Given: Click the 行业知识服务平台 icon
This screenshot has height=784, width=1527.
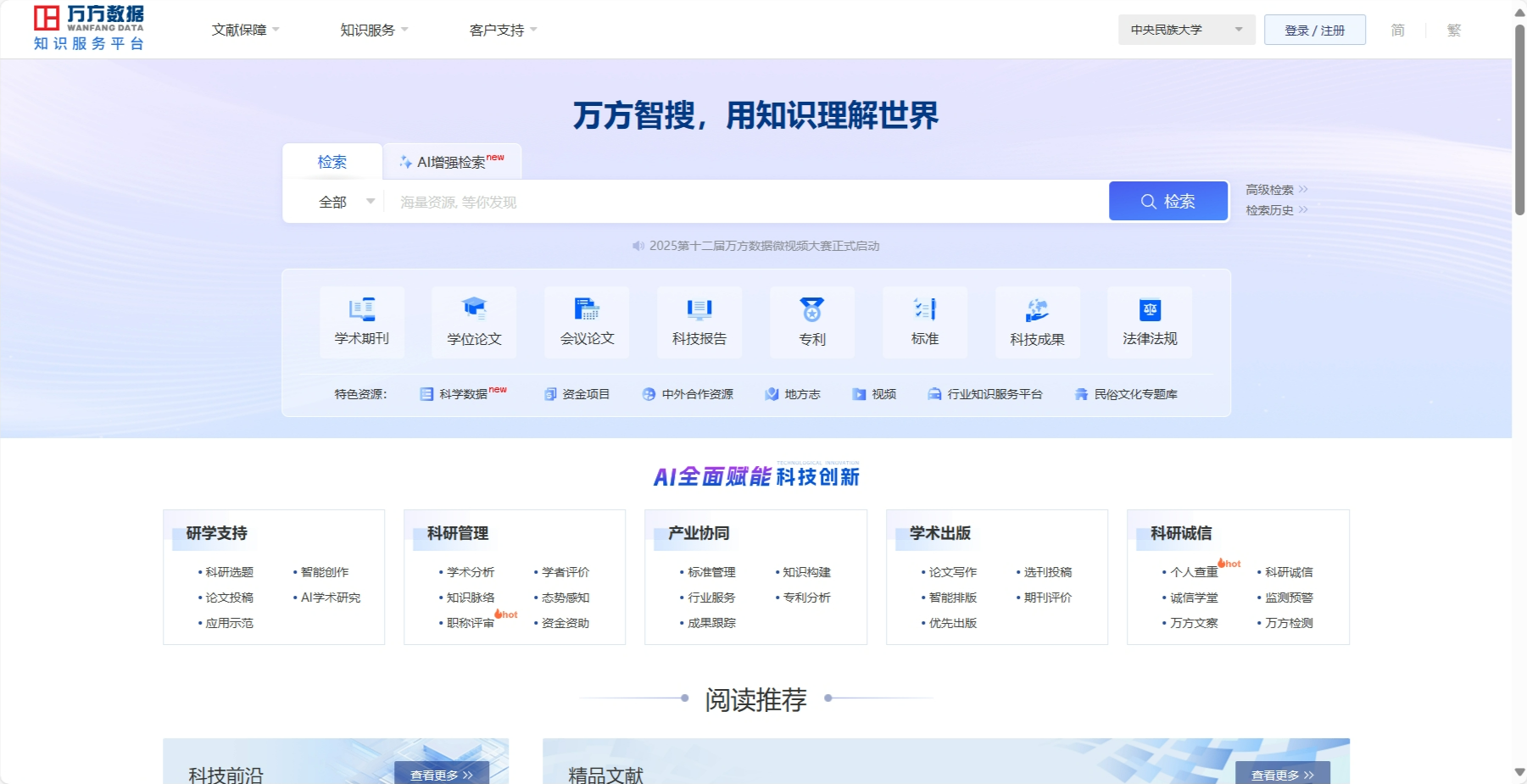Looking at the screenshot, I should click(x=934, y=394).
